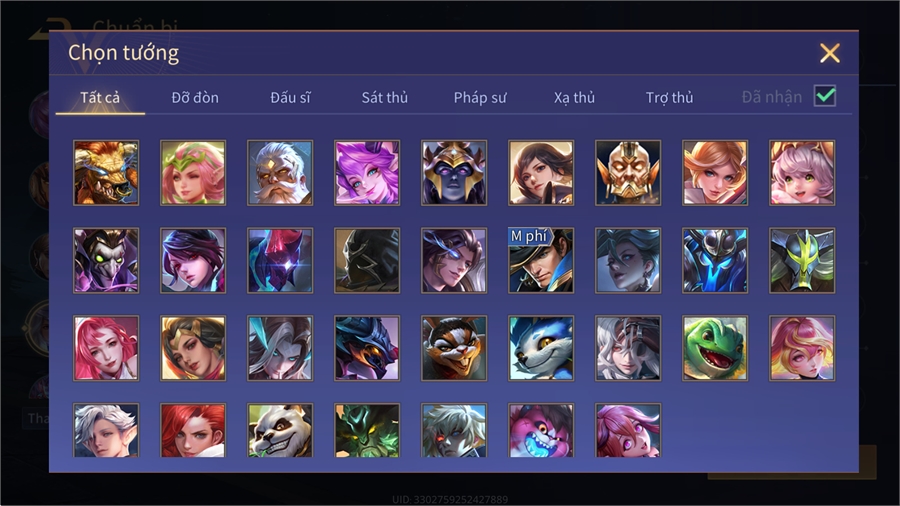Choose the plague doctor masked hero

(x=106, y=260)
